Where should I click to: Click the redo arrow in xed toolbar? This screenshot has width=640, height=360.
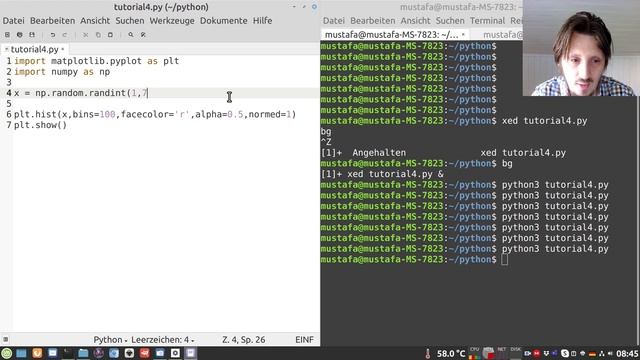click(x=65, y=35)
